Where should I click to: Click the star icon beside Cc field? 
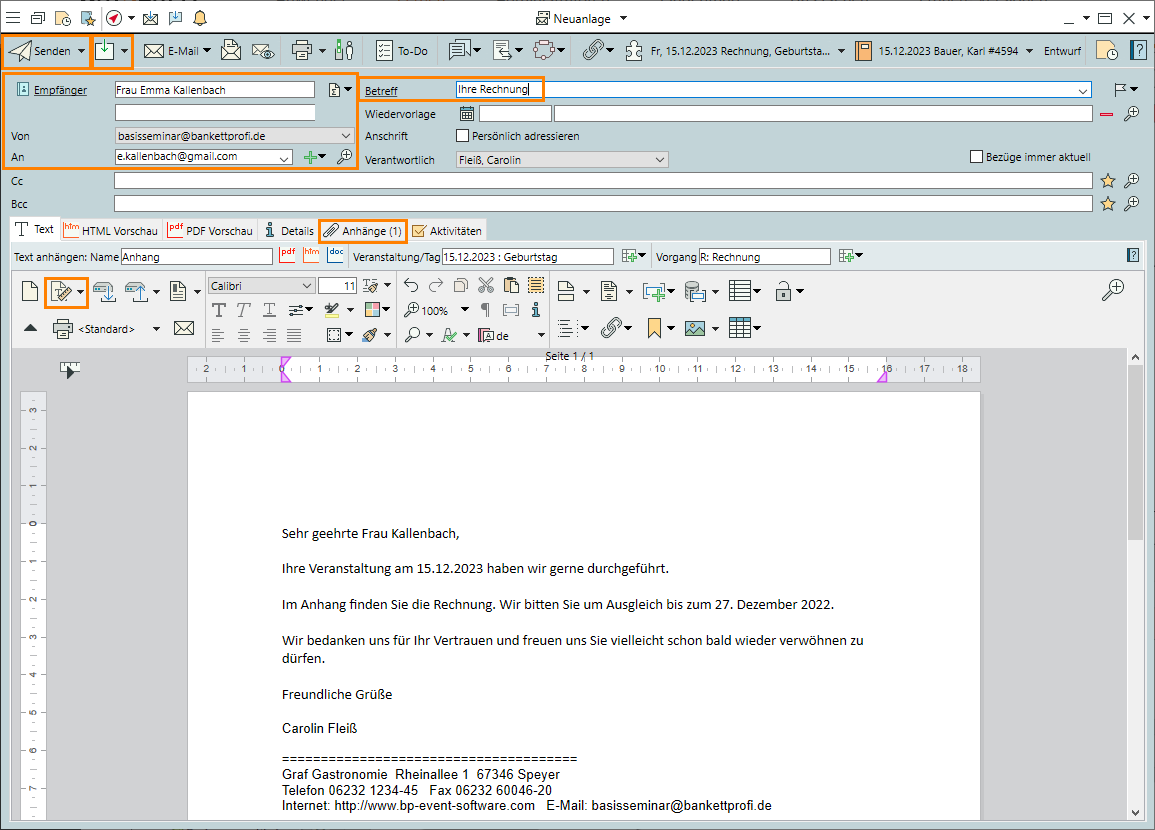(x=1108, y=181)
